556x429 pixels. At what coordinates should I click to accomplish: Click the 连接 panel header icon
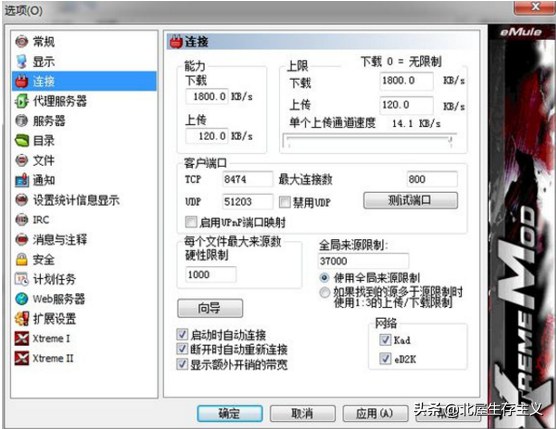[x=176, y=42]
